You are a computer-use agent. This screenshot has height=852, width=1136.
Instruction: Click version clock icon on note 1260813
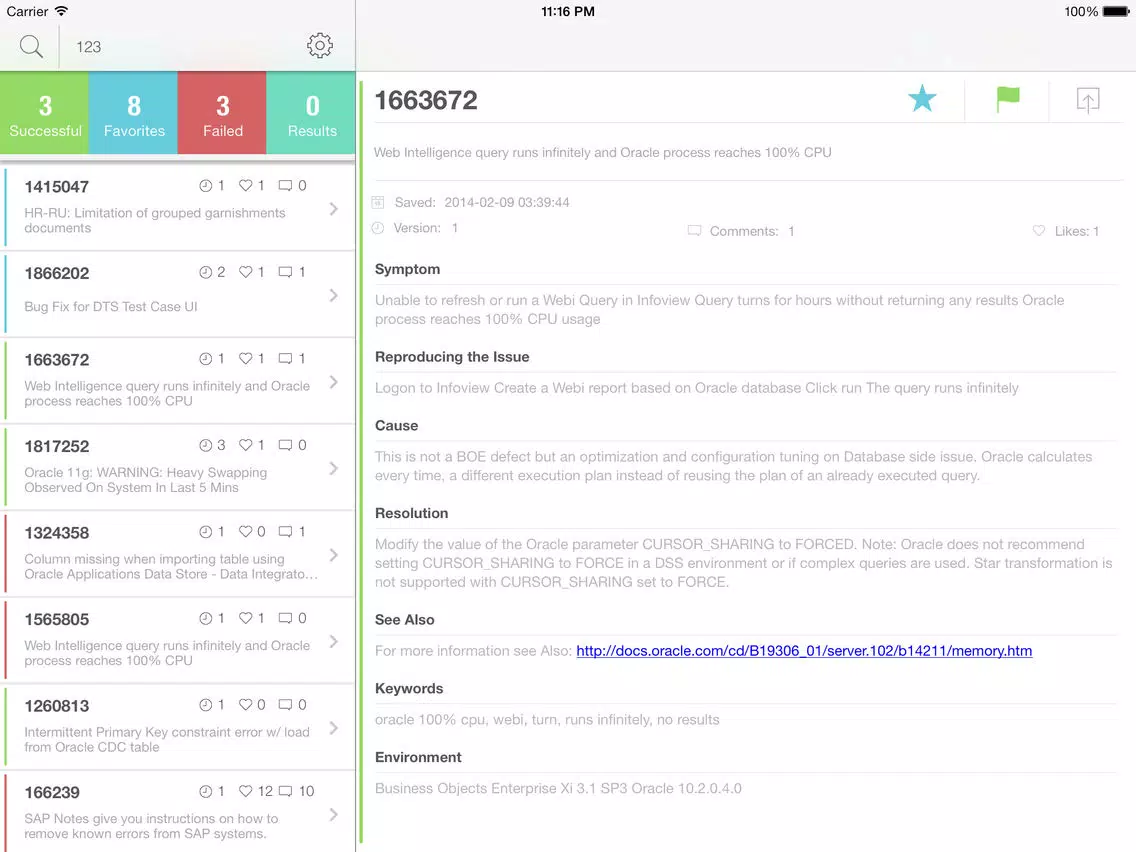(x=206, y=705)
